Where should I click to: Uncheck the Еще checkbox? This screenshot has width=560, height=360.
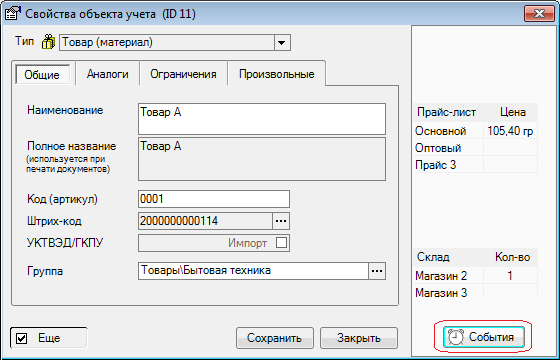click(22, 338)
